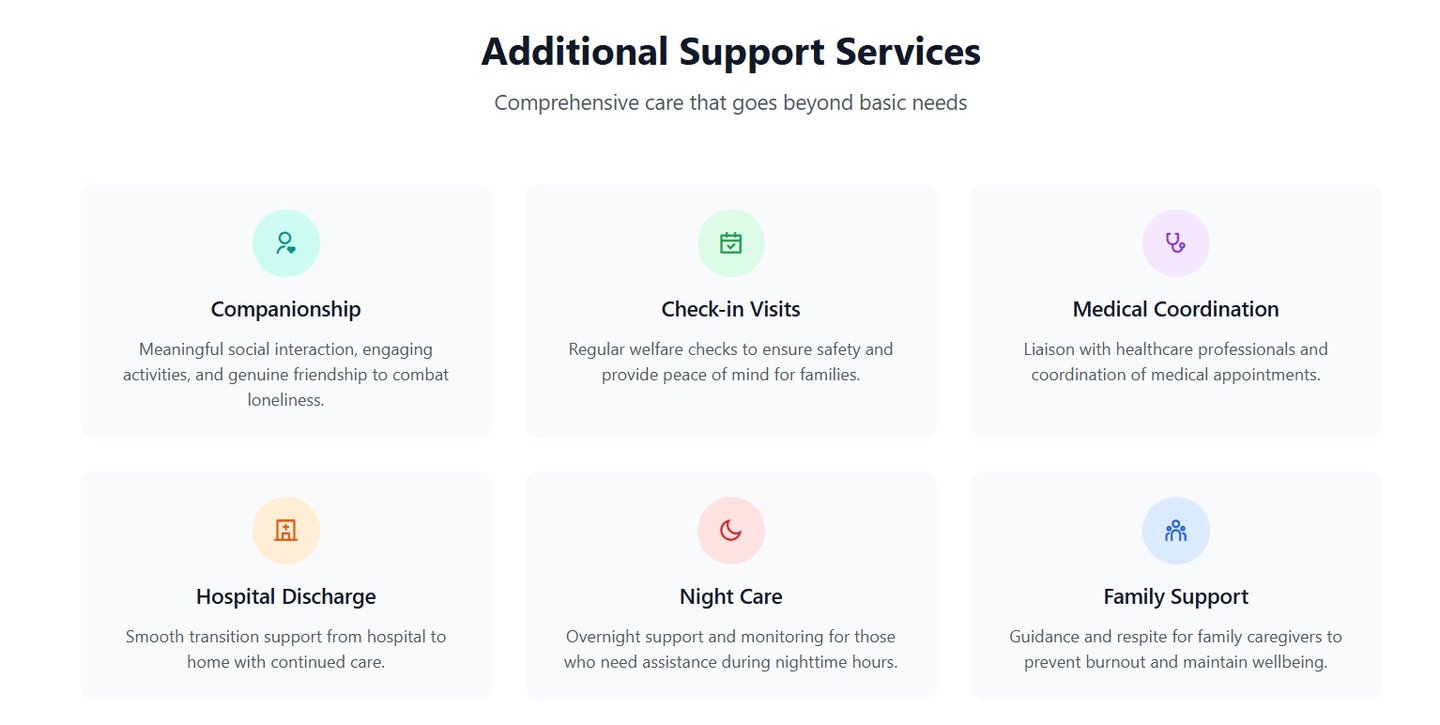The width and height of the screenshot is (1440, 725).
Task: Click the overnight support and monitoring text
Action: point(731,649)
